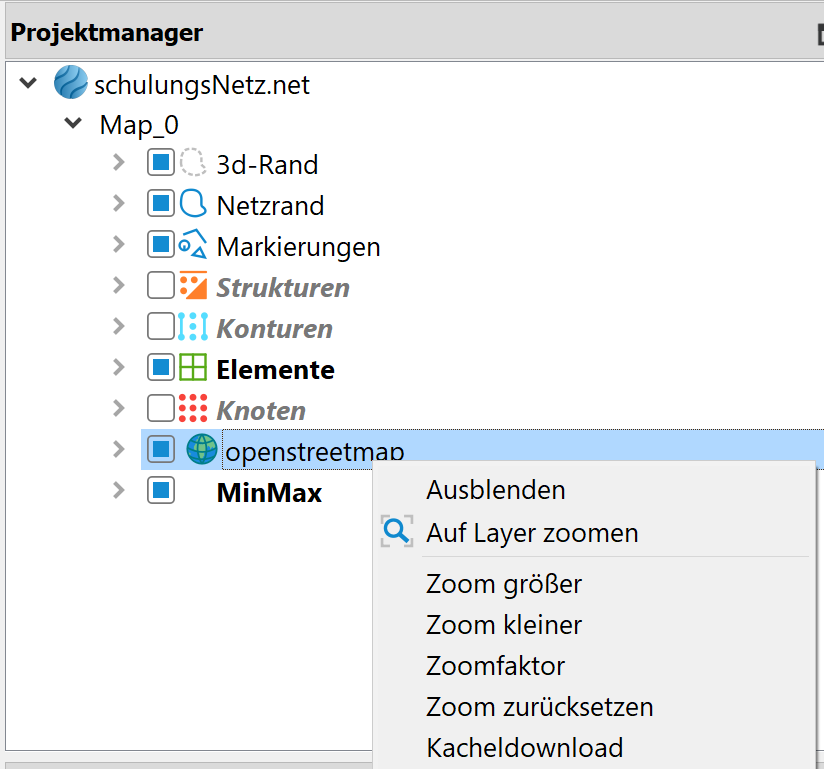Click the 3d-Rand dashed outline layer icon
Screen dimensions: 824x769
pos(192,163)
